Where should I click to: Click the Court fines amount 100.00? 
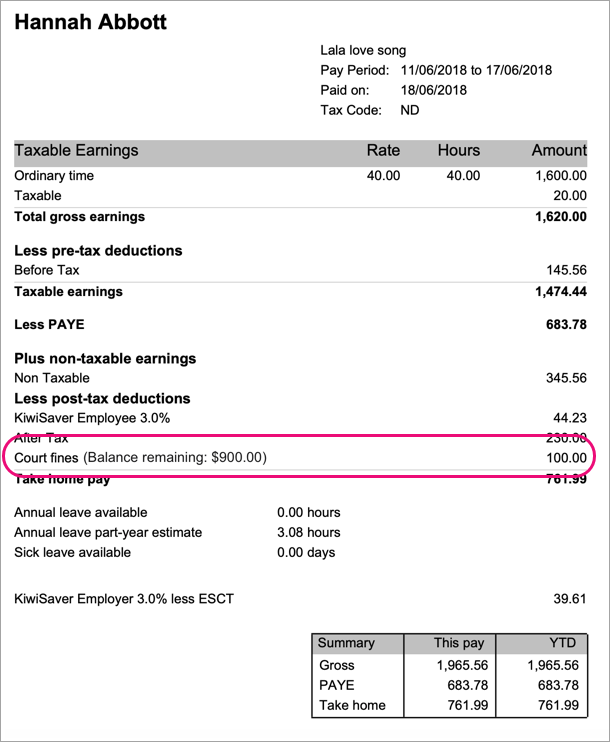pos(565,458)
